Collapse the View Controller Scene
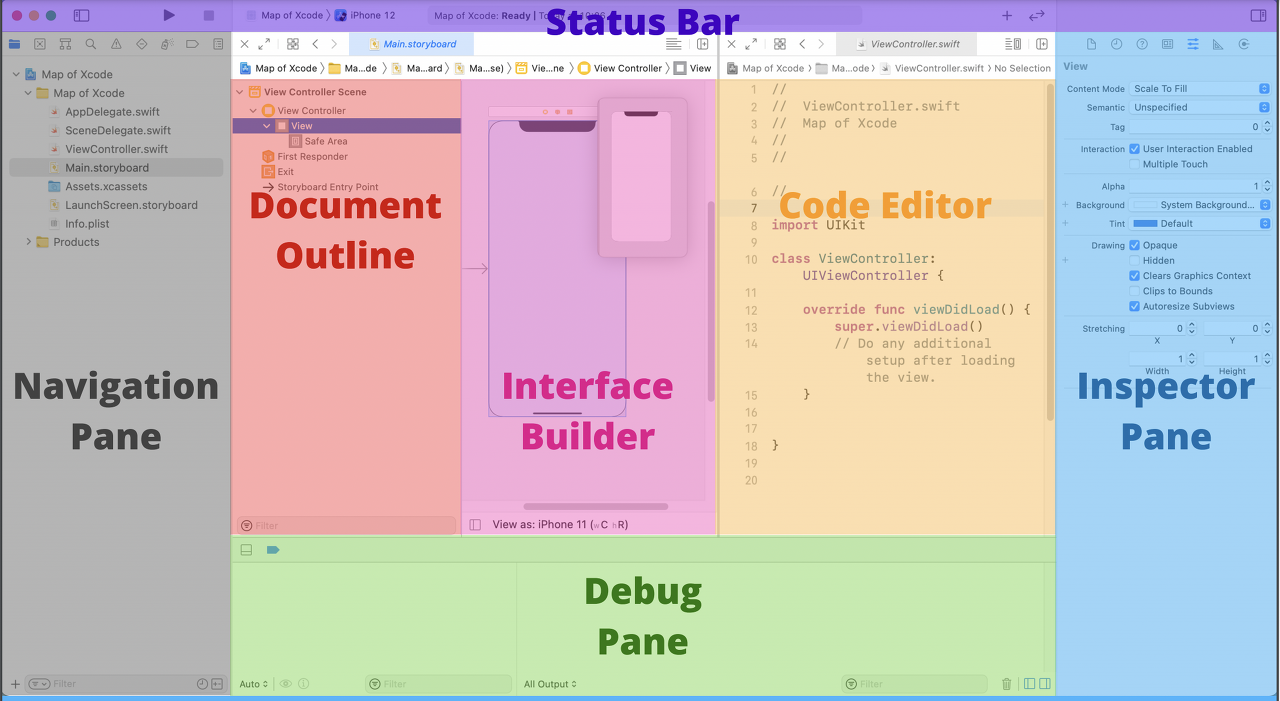Screen dimensions: 1280x701 point(240,92)
